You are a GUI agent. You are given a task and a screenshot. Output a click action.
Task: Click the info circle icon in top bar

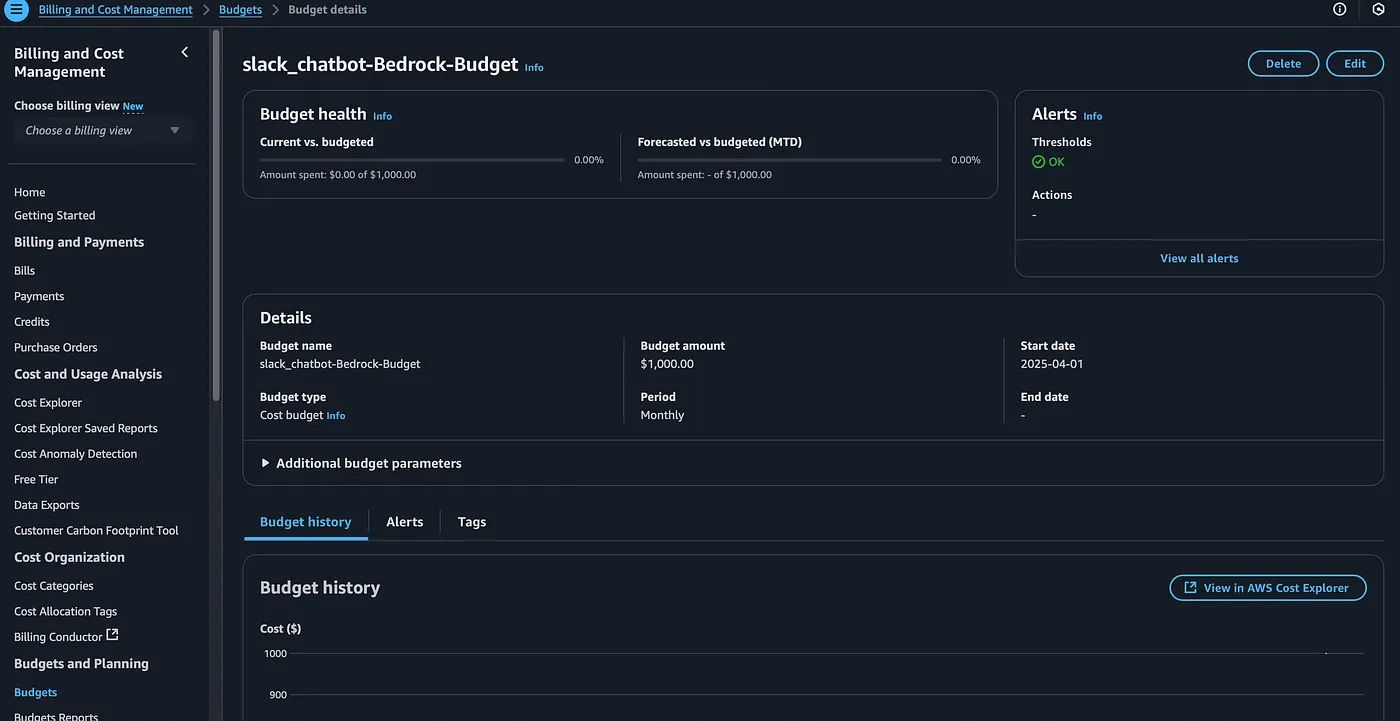pyautogui.click(x=1340, y=9)
